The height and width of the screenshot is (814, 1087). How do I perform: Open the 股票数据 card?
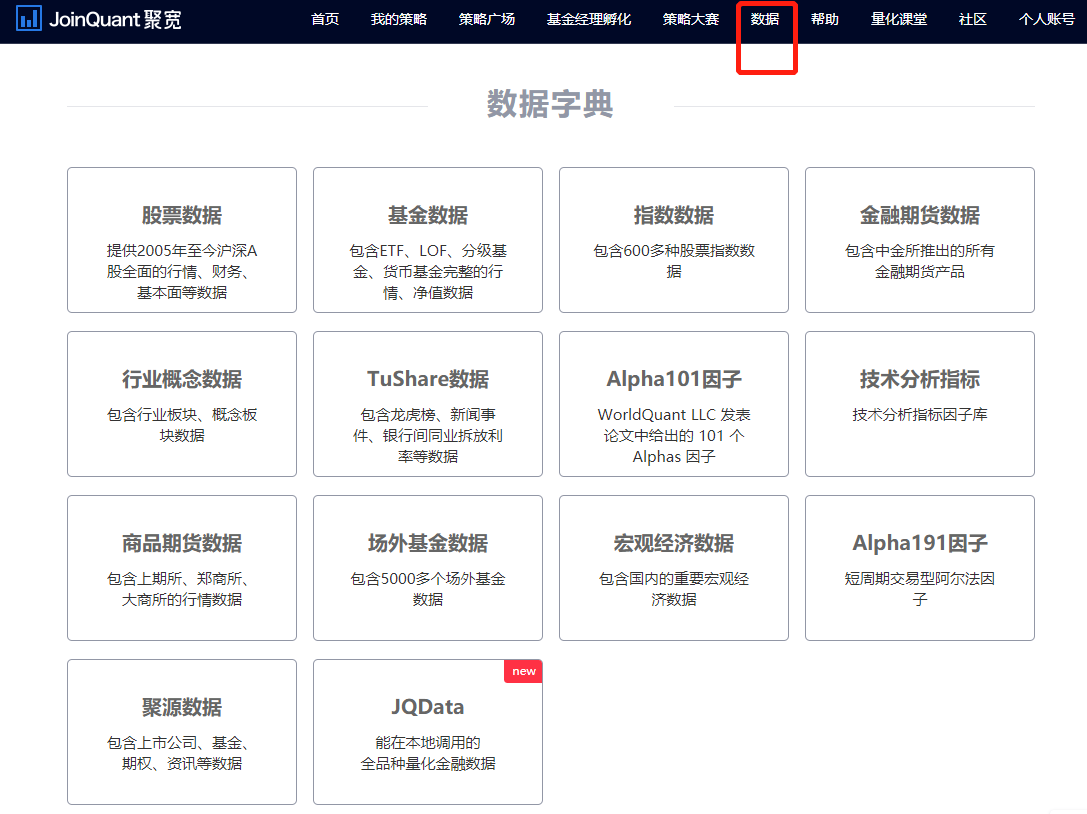[182, 240]
